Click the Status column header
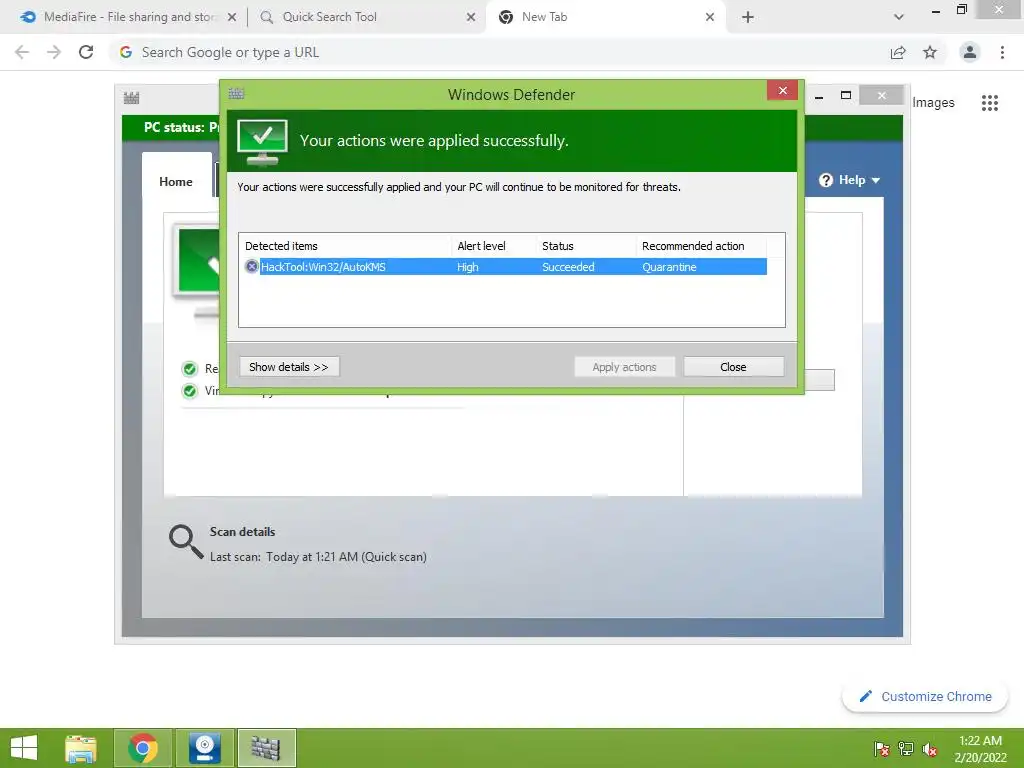The width and height of the screenshot is (1024, 768). click(558, 246)
